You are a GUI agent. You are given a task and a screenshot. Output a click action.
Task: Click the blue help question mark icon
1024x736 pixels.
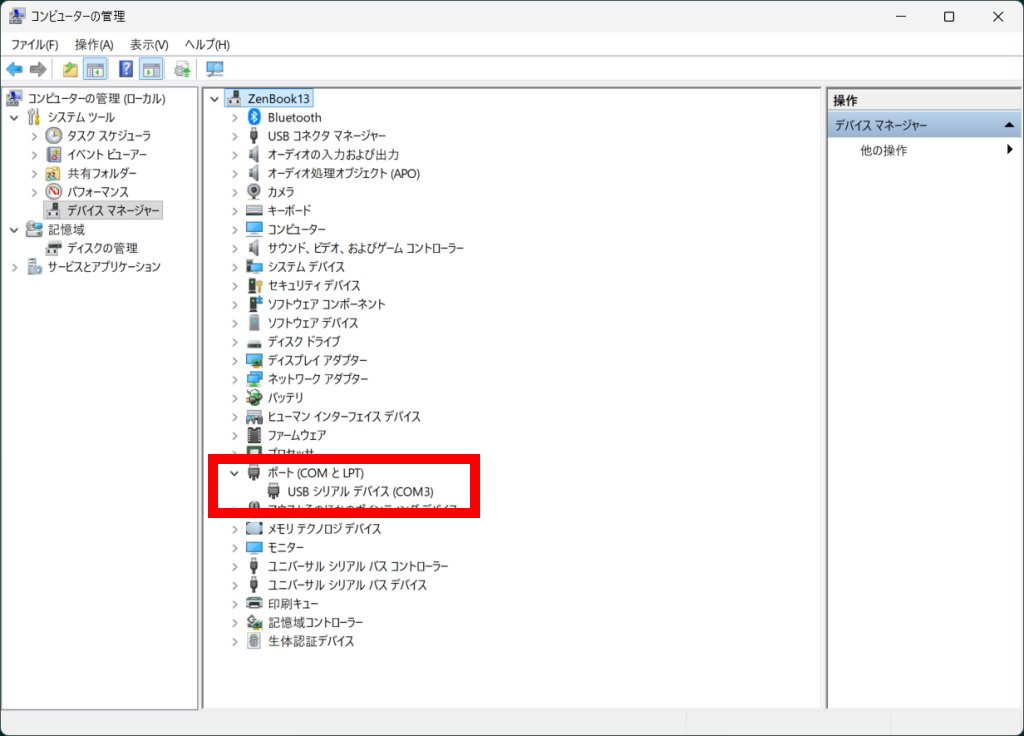(x=126, y=69)
